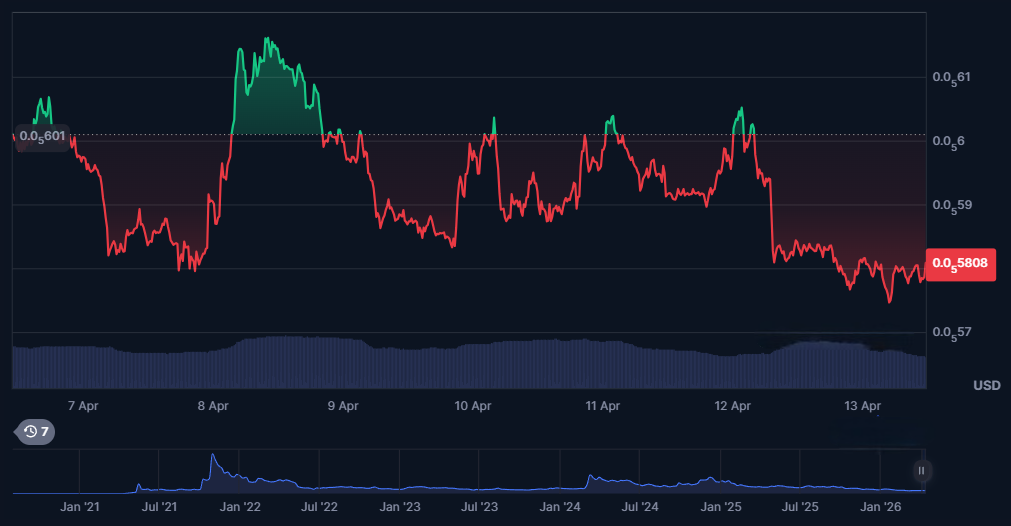This screenshot has width=1011, height=526.
Task: Select the 13 Apr date label
Action: pos(863,406)
